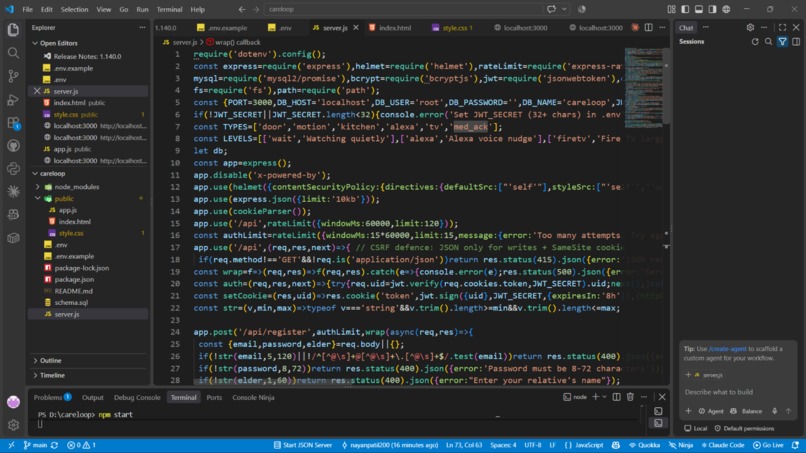Open the new terminal launch profile dropdown
806x453 pixels.
click(x=604, y=397)
